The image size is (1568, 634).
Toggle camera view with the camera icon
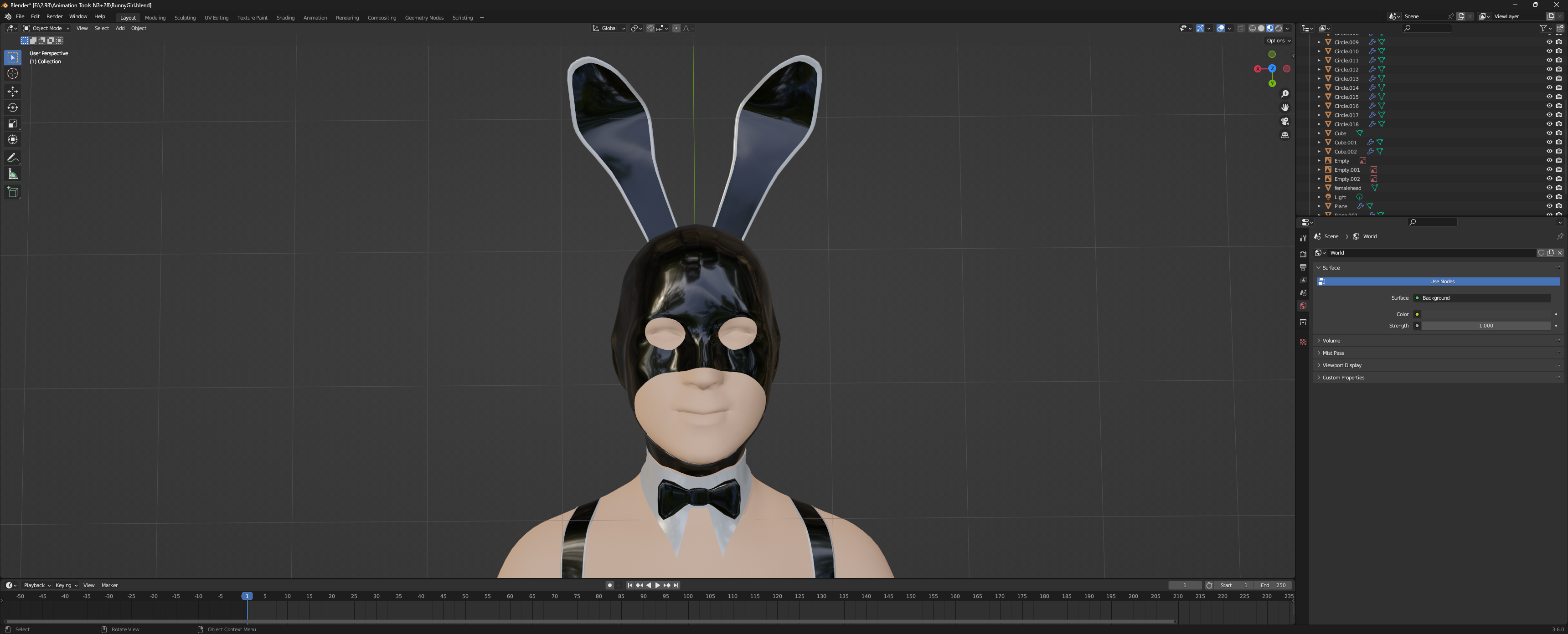(1285, 122)
